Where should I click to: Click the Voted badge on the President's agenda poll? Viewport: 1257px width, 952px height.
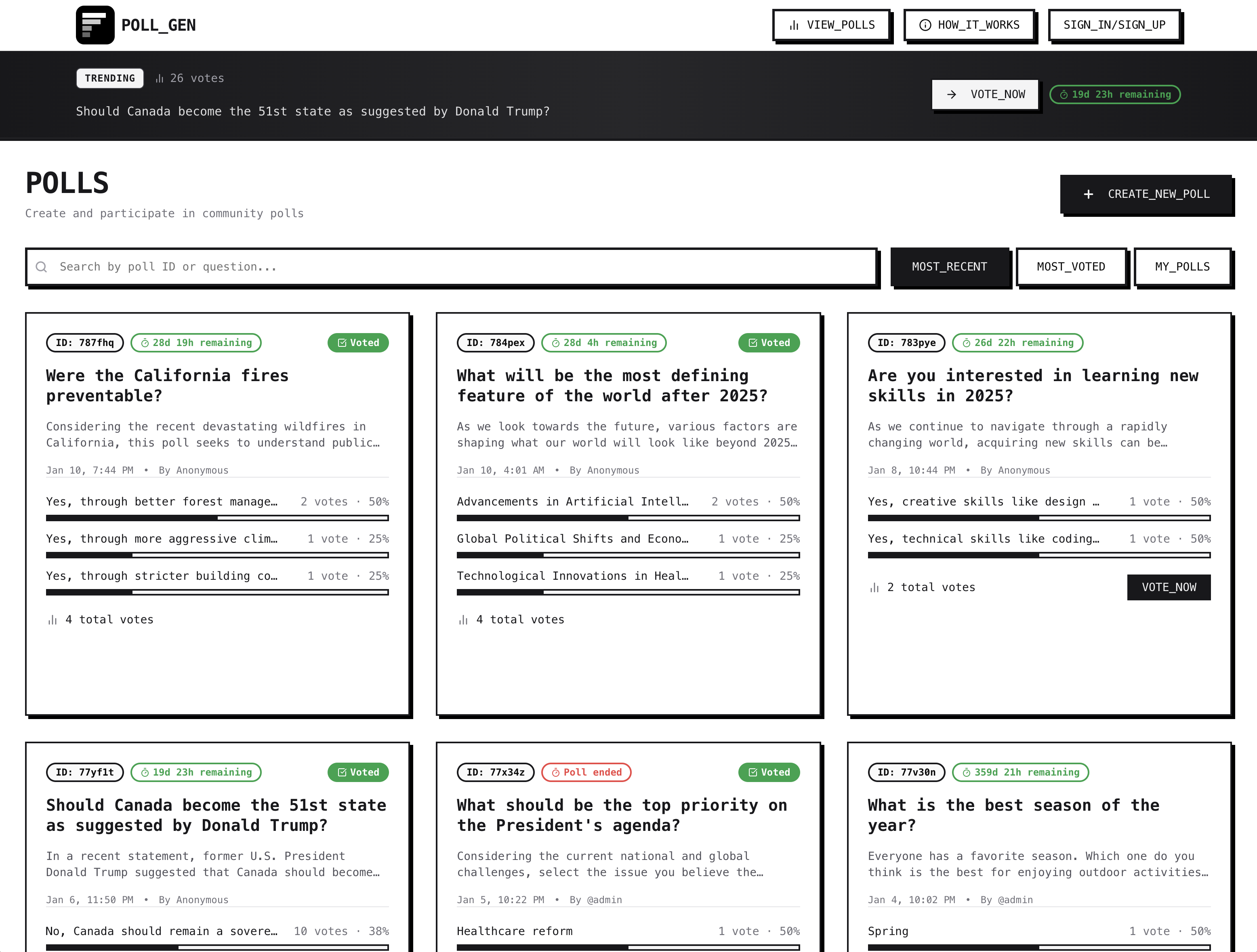[x=769, y=772]
